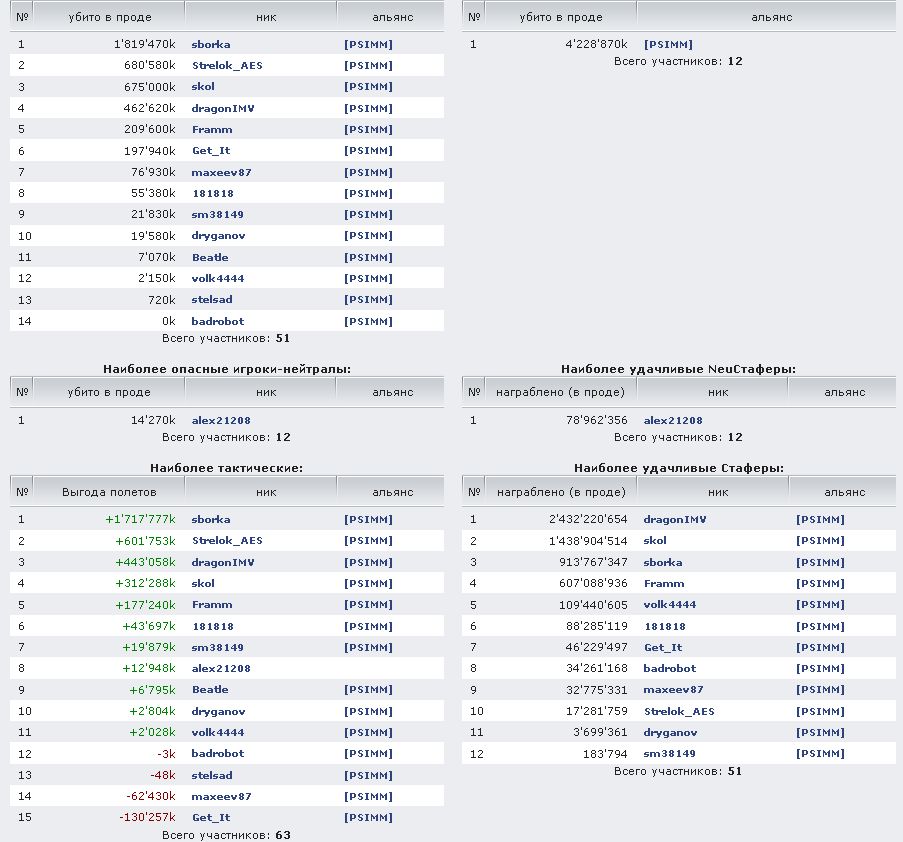This screenshot has height=842, width=903.
Task: Select alex21208 in the 14'270k row
Action: [x=221, y=421]
